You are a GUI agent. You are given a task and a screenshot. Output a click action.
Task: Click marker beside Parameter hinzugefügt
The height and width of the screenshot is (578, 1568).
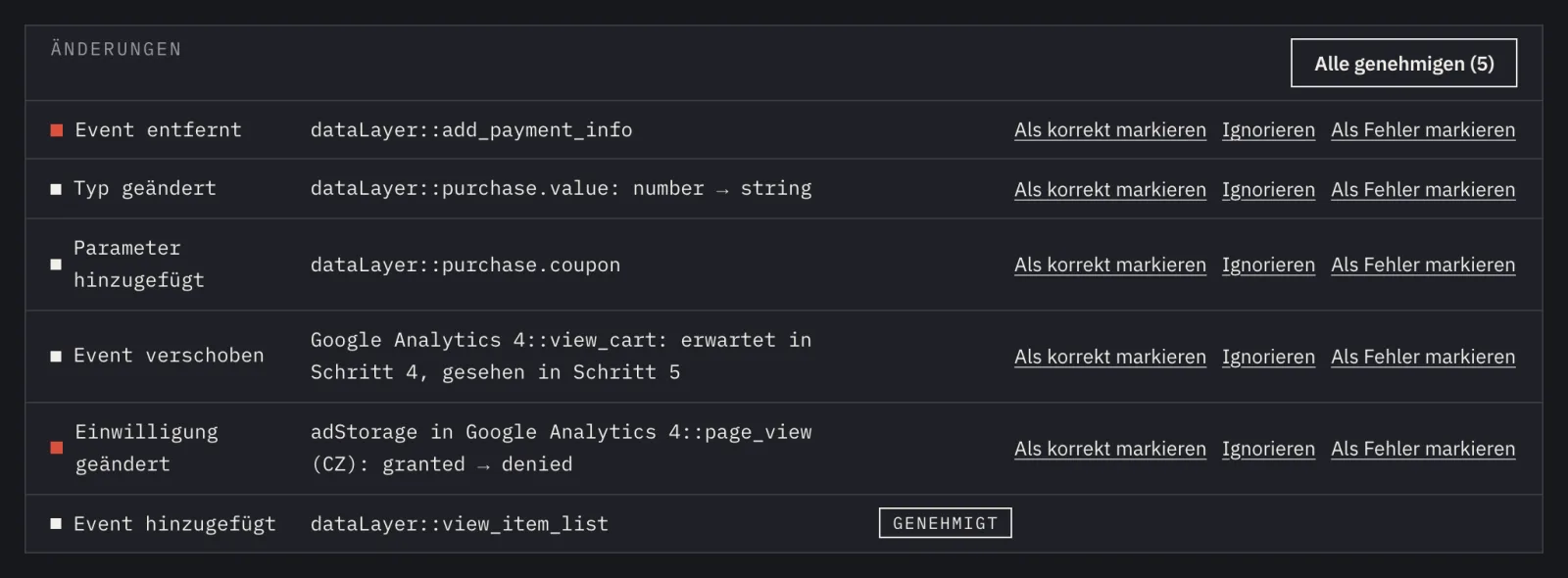click(56, 265)
